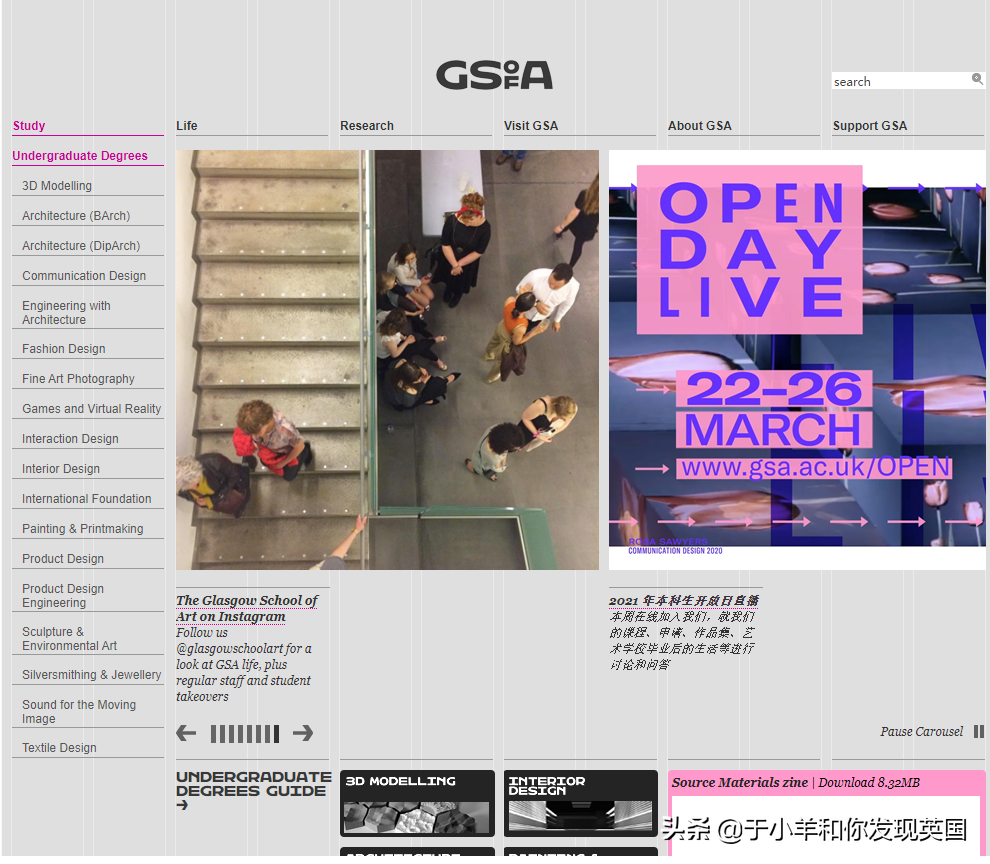Open Textile Design sidebar link
This screenshot has width=990, height=864.
tap(59, 747)
